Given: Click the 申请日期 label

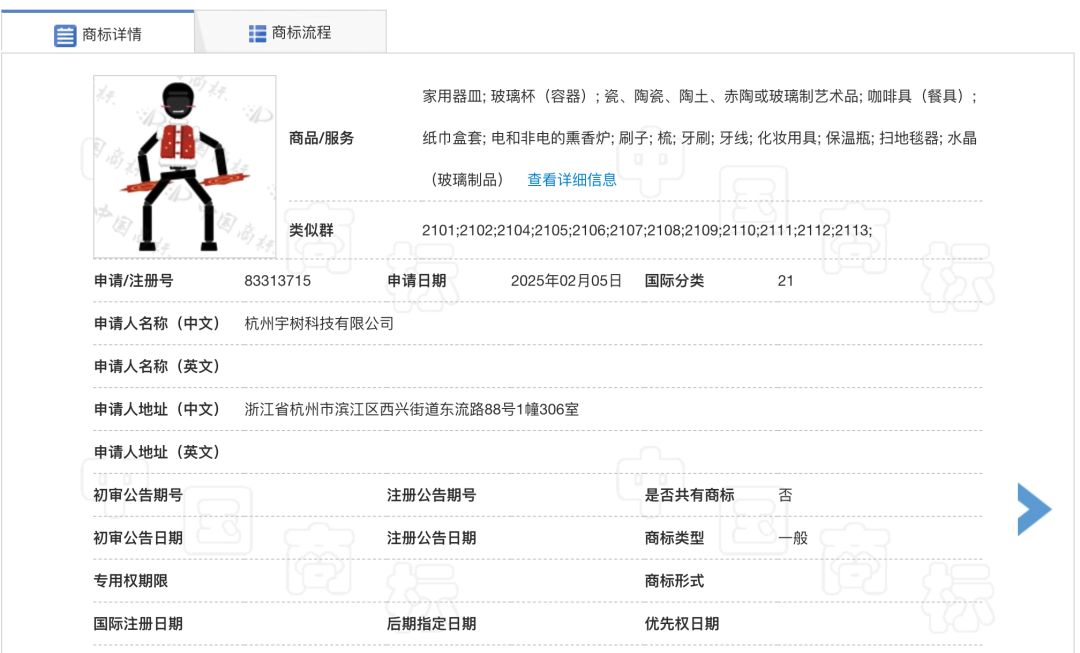Looking at the screenshot, I should tap(416, 281).
